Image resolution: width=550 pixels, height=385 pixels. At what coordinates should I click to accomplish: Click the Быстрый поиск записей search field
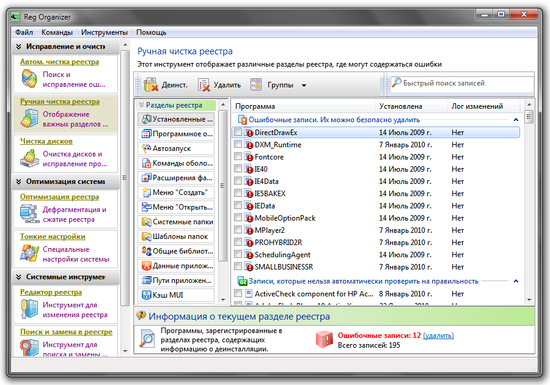[x=462, y=83]
